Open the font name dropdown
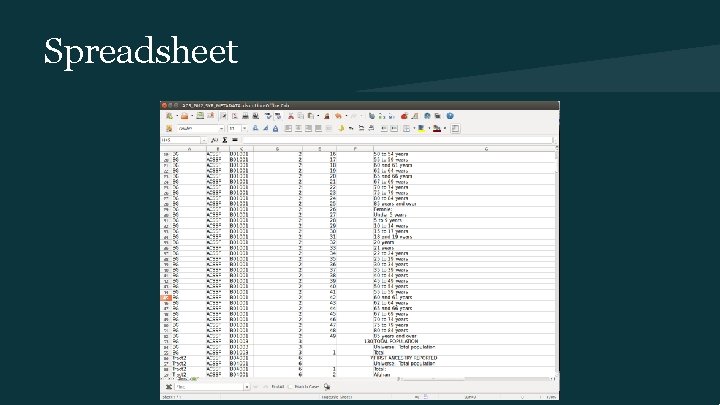The height and width of the screenshot is (405, 720). (222, 129)
